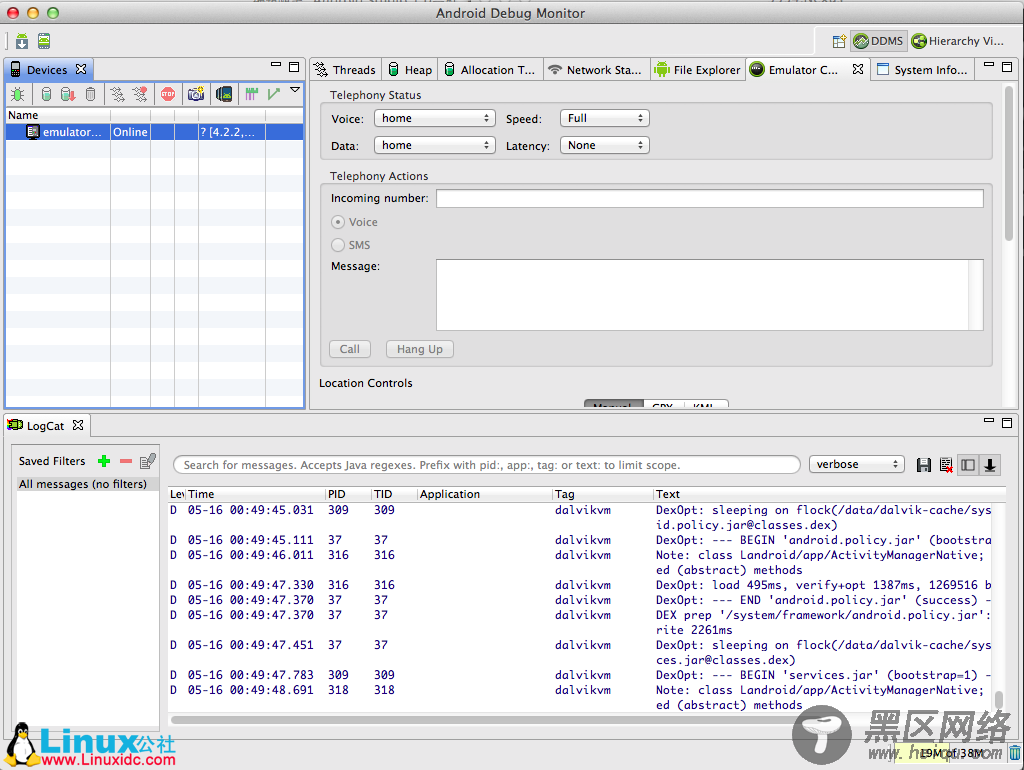This screenshot has width=1024, height=770.
Task: Dump view hierarchy for UI Automator icon
Action: point(224,94)
